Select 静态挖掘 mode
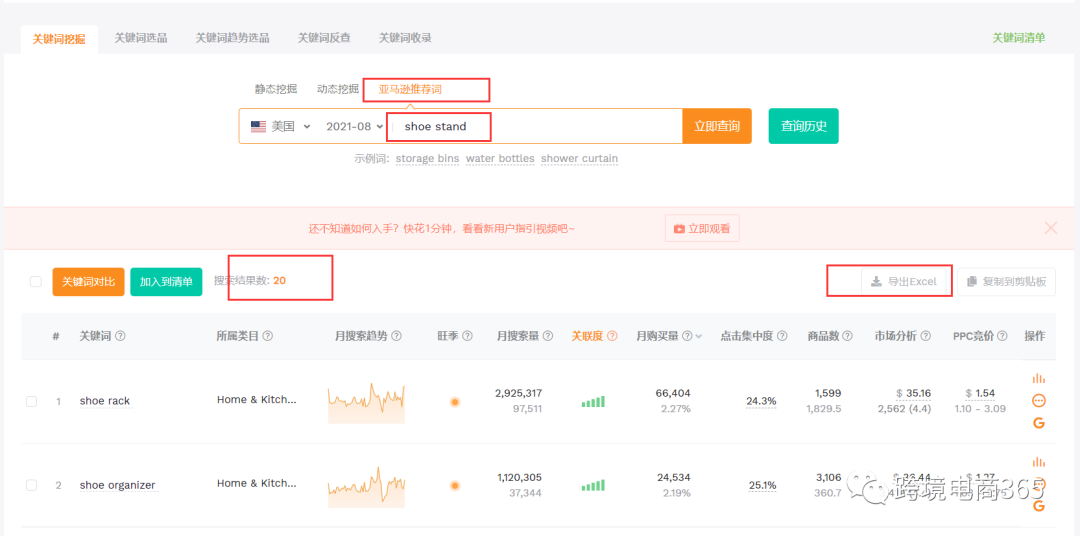Image resolution: width=1080 pixels, height=536 pixels. (x=276, y=89)
